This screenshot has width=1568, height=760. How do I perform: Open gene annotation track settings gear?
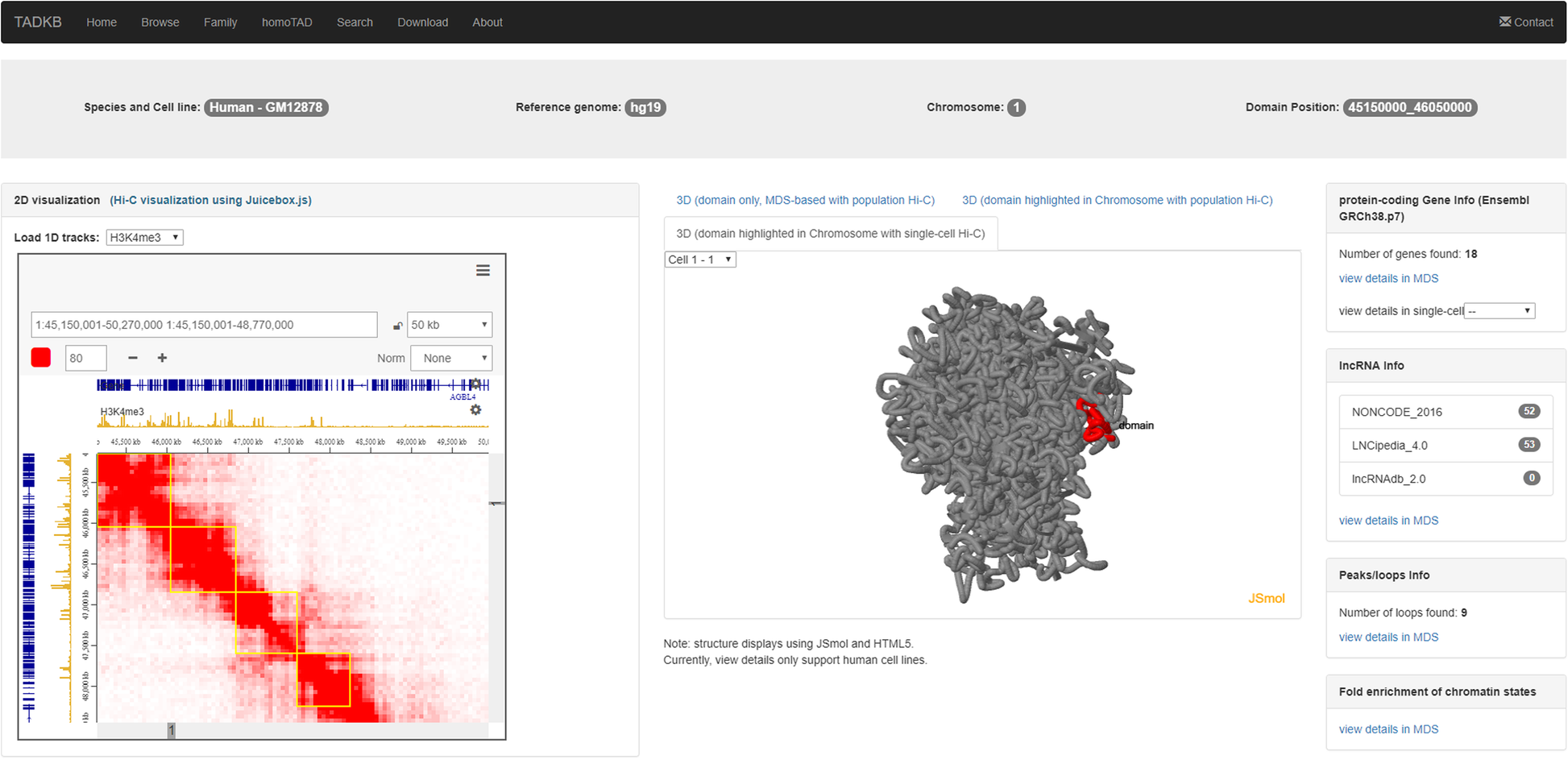[x=475, y=384]
